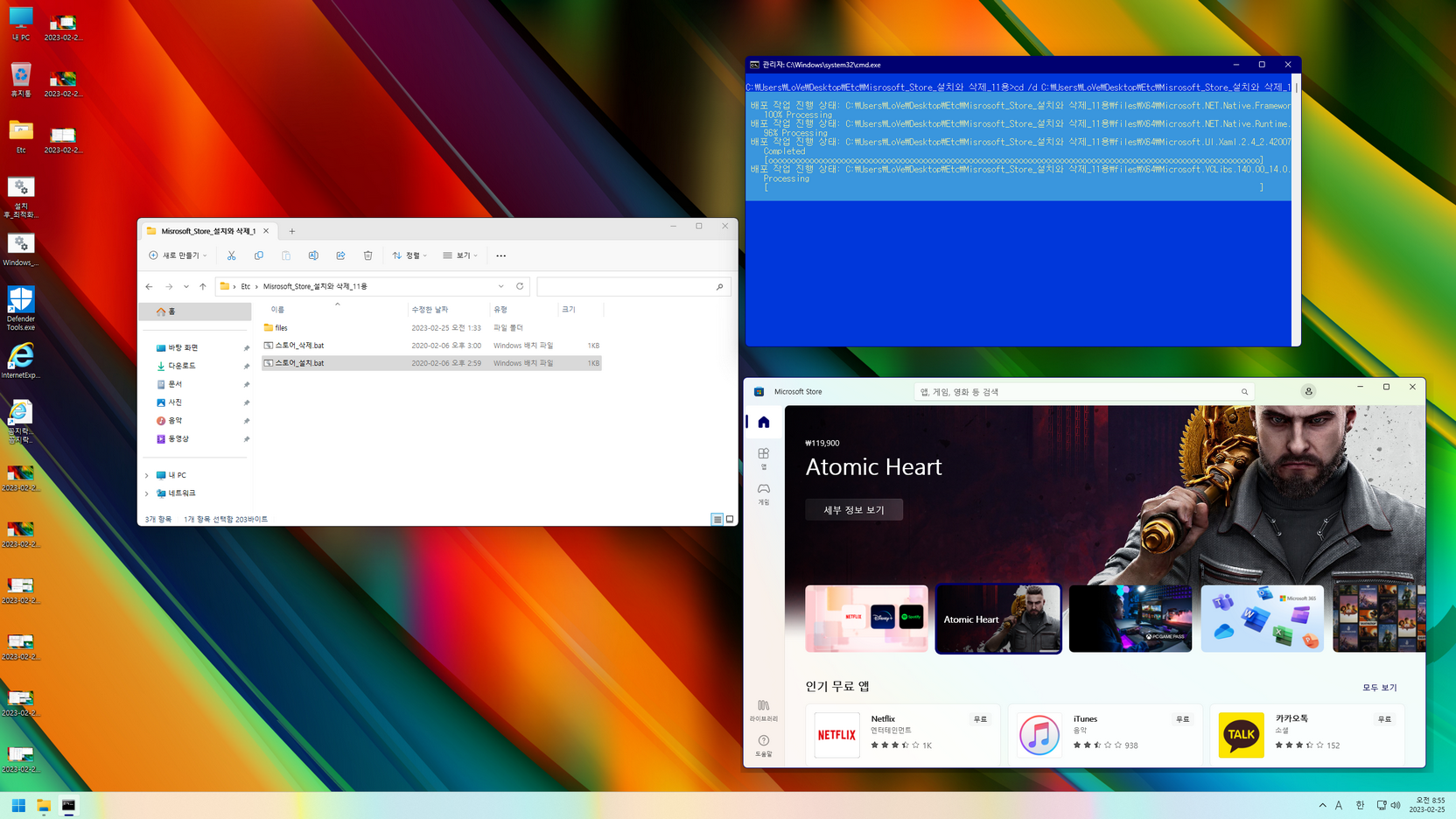Screen dimensions: 1456x819
Task: Switch Explorer to large icons view in status bar
Action: tap(730, 519)
